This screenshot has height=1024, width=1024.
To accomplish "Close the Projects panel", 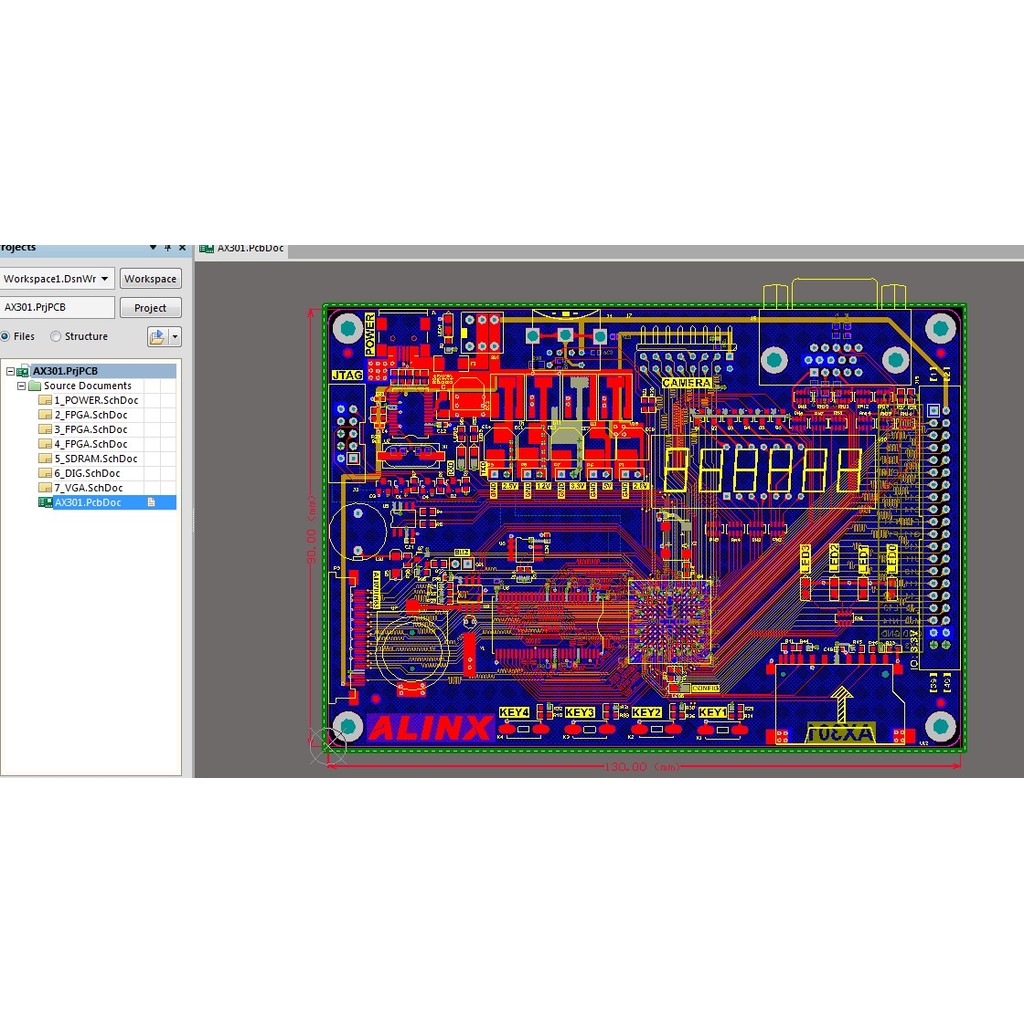I will point(182,248).
